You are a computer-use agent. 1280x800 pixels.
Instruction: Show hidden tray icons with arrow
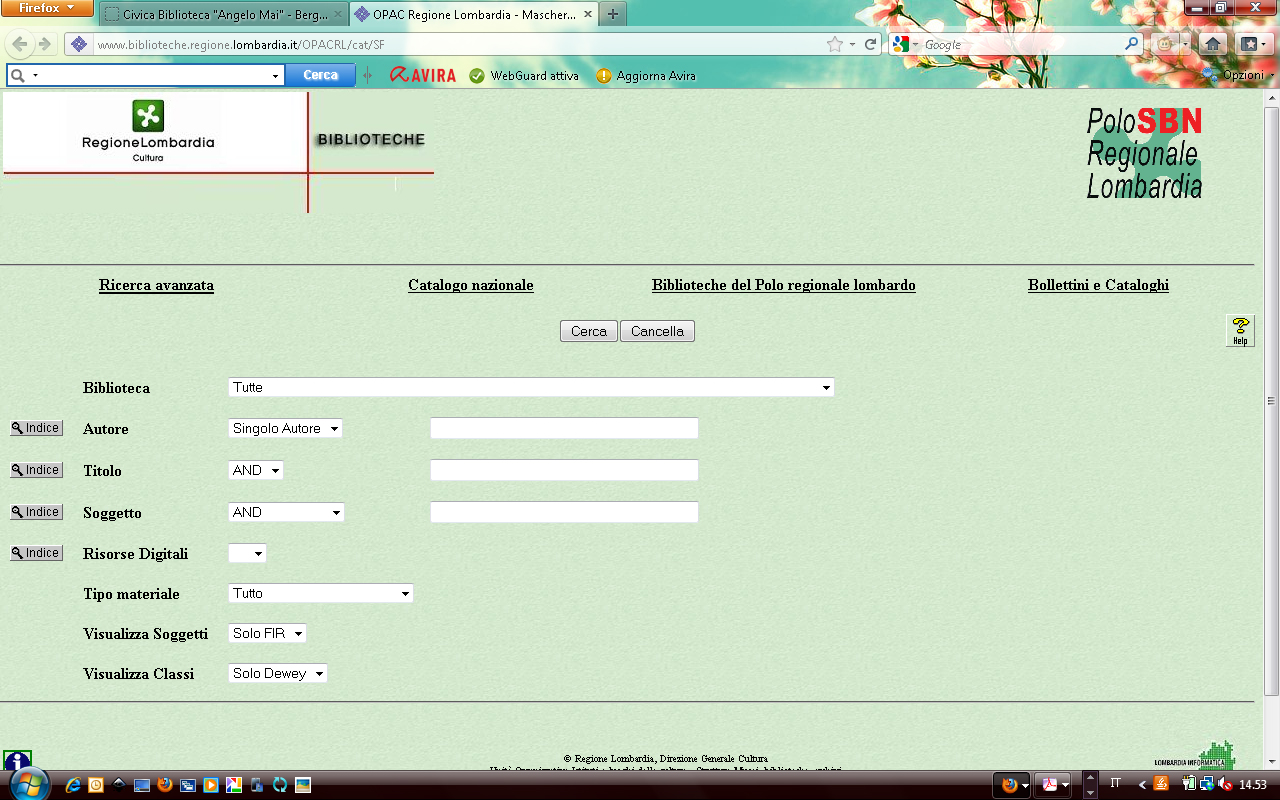[x=1143, y=785]
